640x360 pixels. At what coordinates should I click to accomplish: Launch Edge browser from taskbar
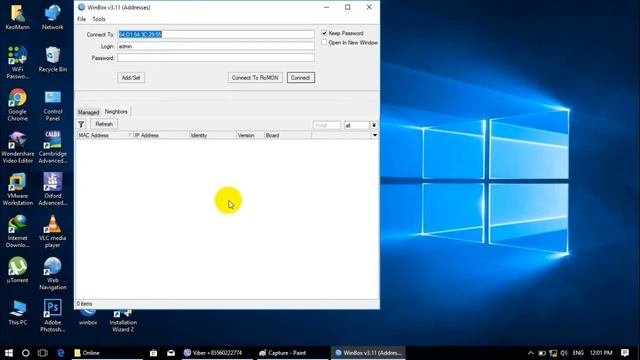pos(60,353)
